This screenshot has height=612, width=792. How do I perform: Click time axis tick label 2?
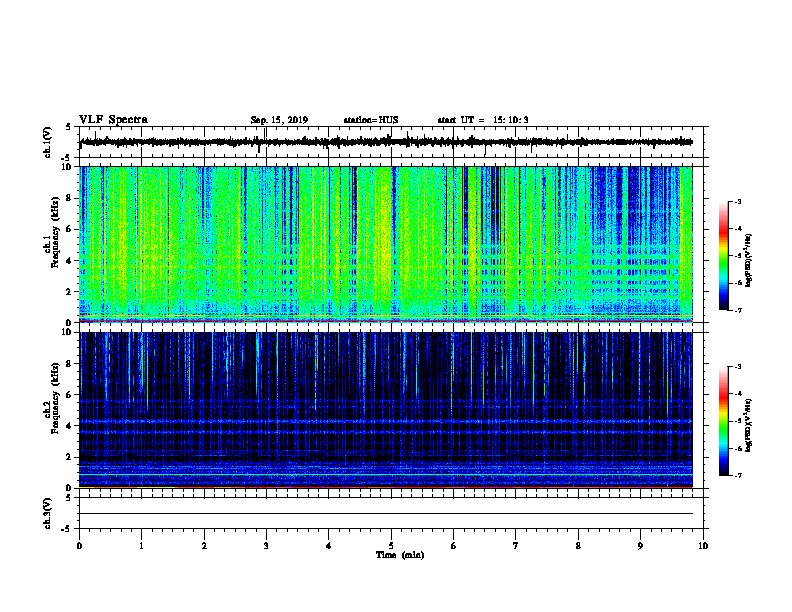click(204, 545)
